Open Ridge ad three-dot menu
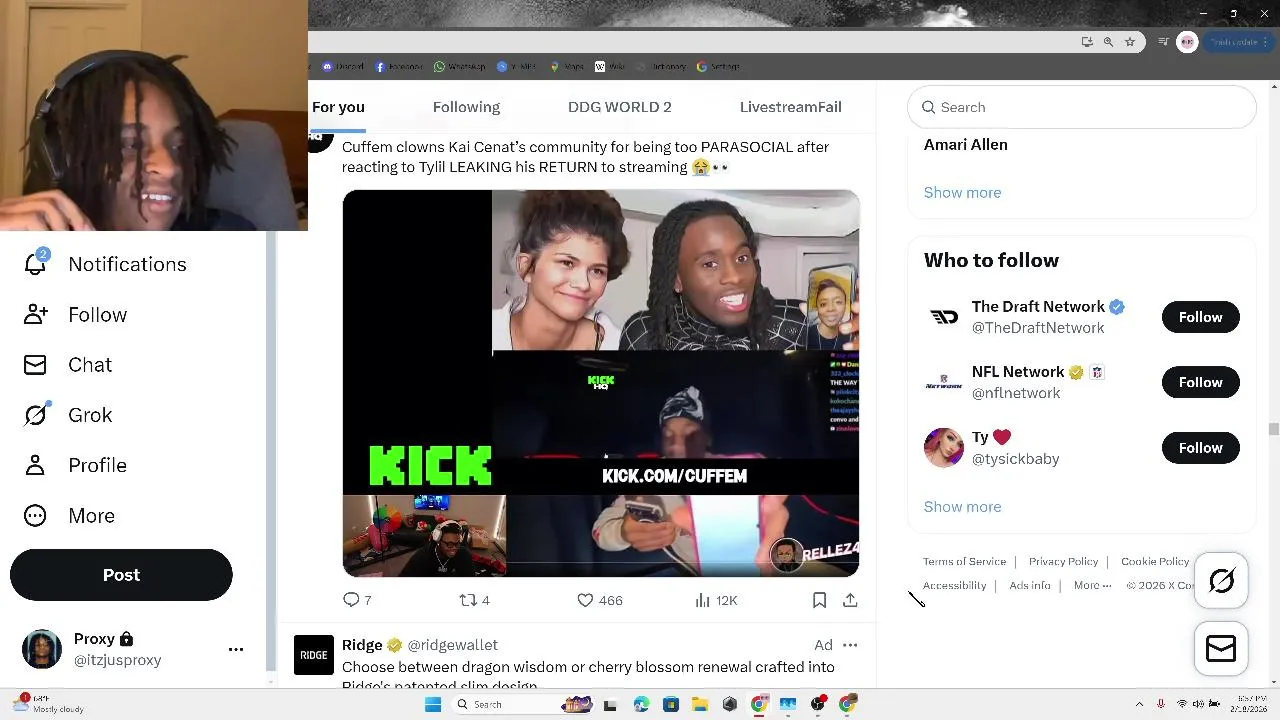 point(850,645)
